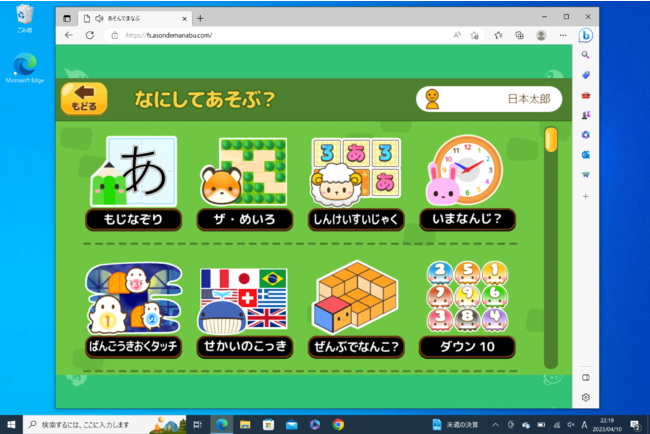Open Mail from the taskbar
This screenshot has height=434, width=650.
coord(291,424)
